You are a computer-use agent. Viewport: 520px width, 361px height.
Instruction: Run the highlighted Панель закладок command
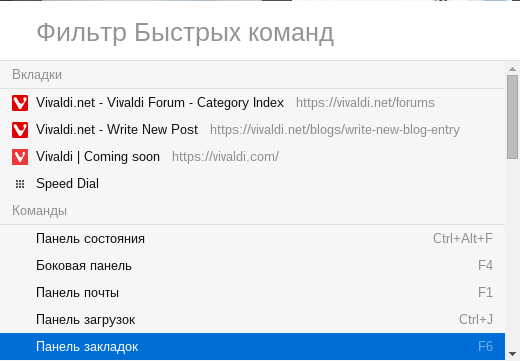tap(252, 347)
